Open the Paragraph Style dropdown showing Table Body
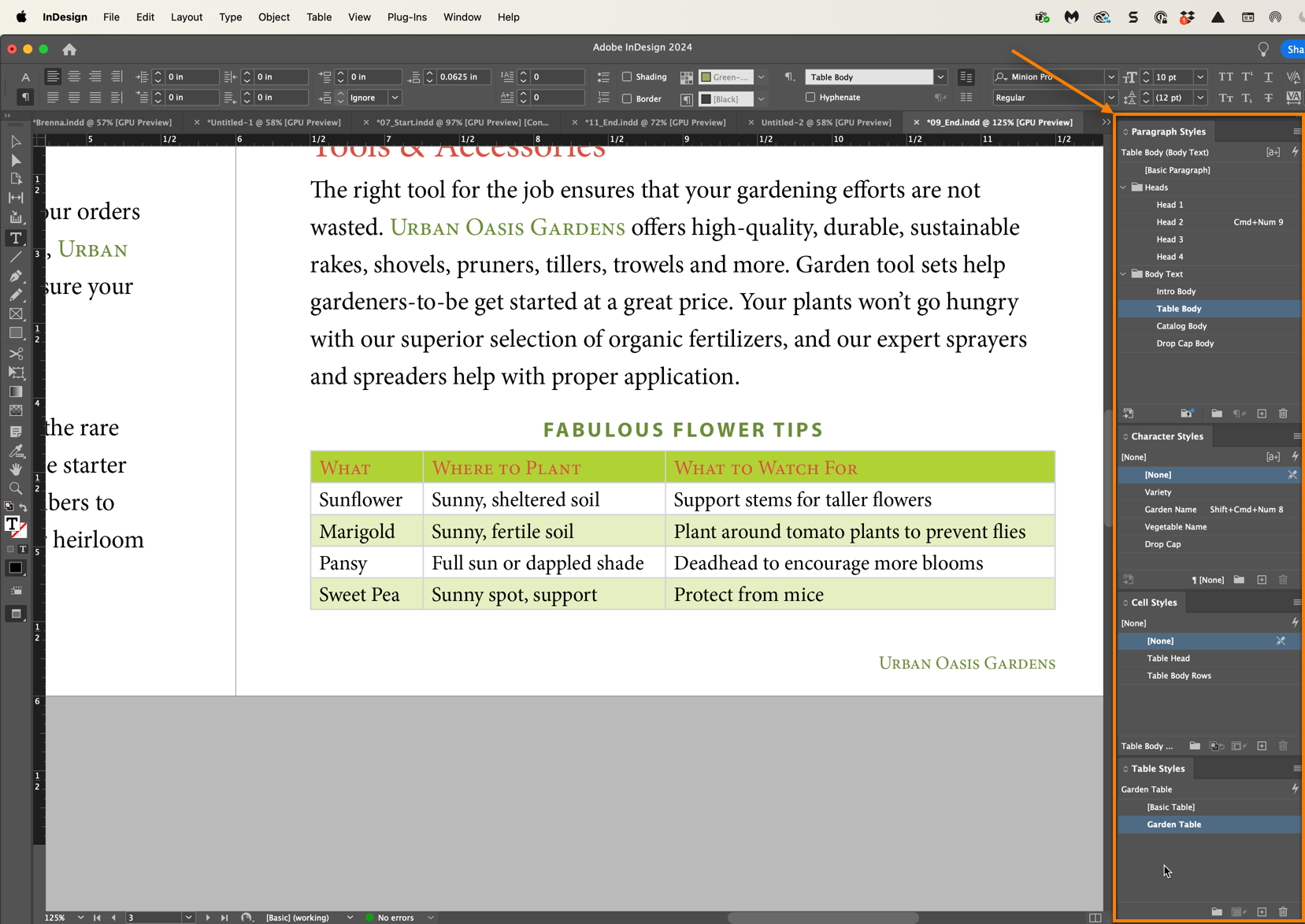The image size is (1305, 924). point(940,76)
